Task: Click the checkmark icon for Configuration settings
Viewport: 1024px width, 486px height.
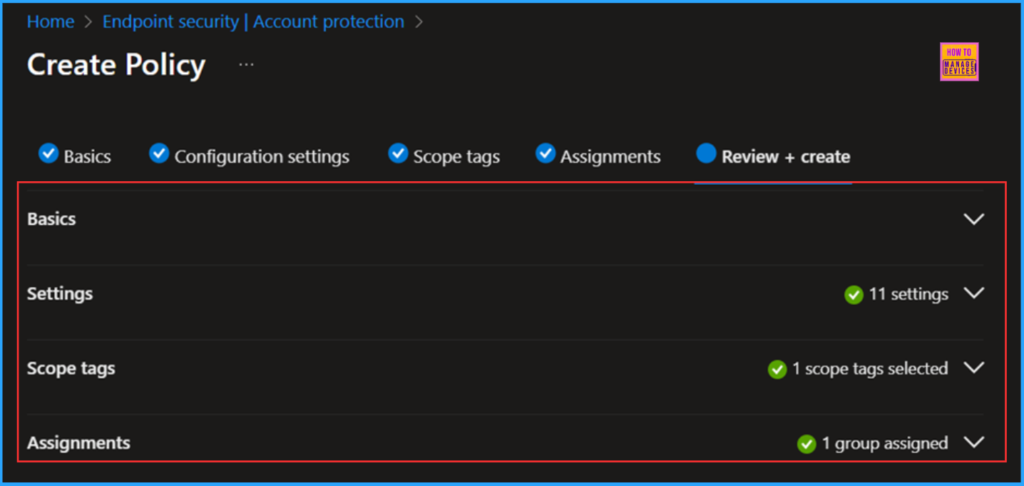Action: click(159, 154)
